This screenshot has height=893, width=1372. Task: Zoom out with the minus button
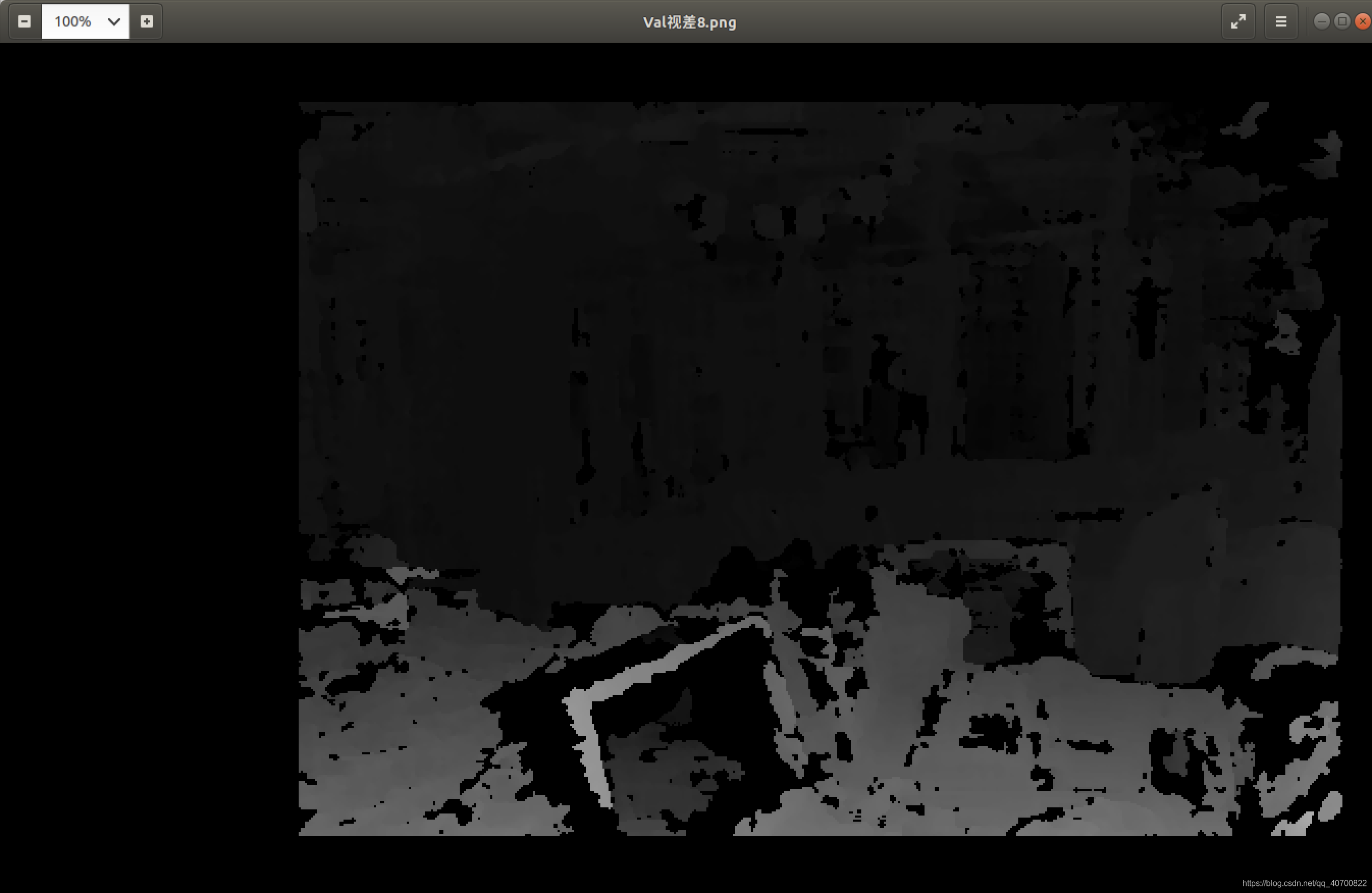(x=24, y=21)
